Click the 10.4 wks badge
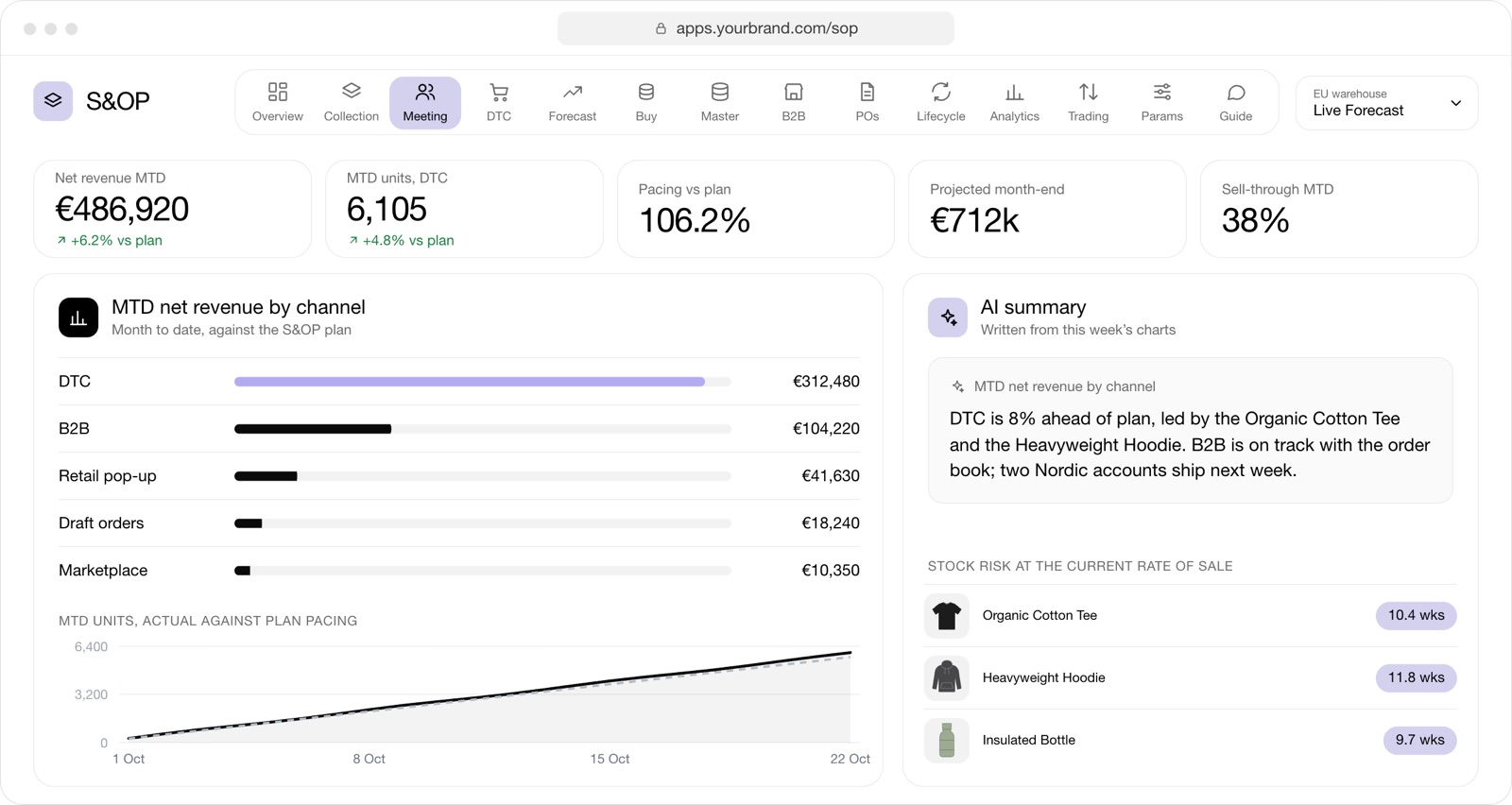Image resolution: width=1512 pixels, height=805 pixels. point(1416,615)
